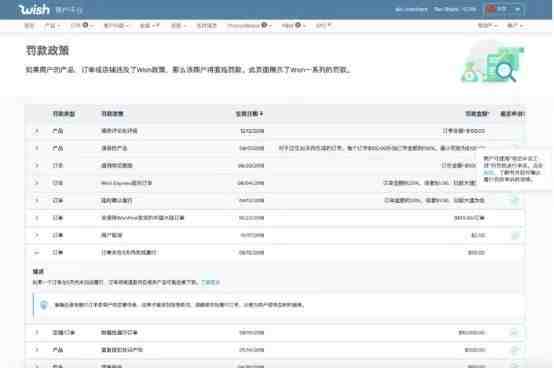Open the account dropdown at far right of nav
This screenshot has height=368, width=554.
(x=515, y=25)
